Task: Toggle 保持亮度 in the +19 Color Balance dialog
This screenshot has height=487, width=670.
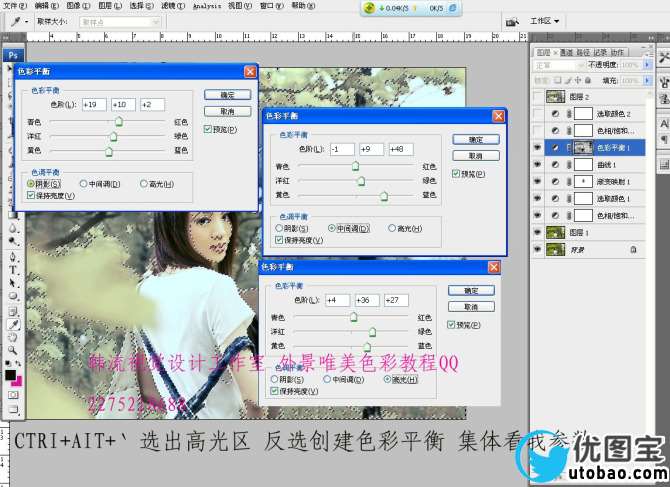Action: tap(31, 195)
